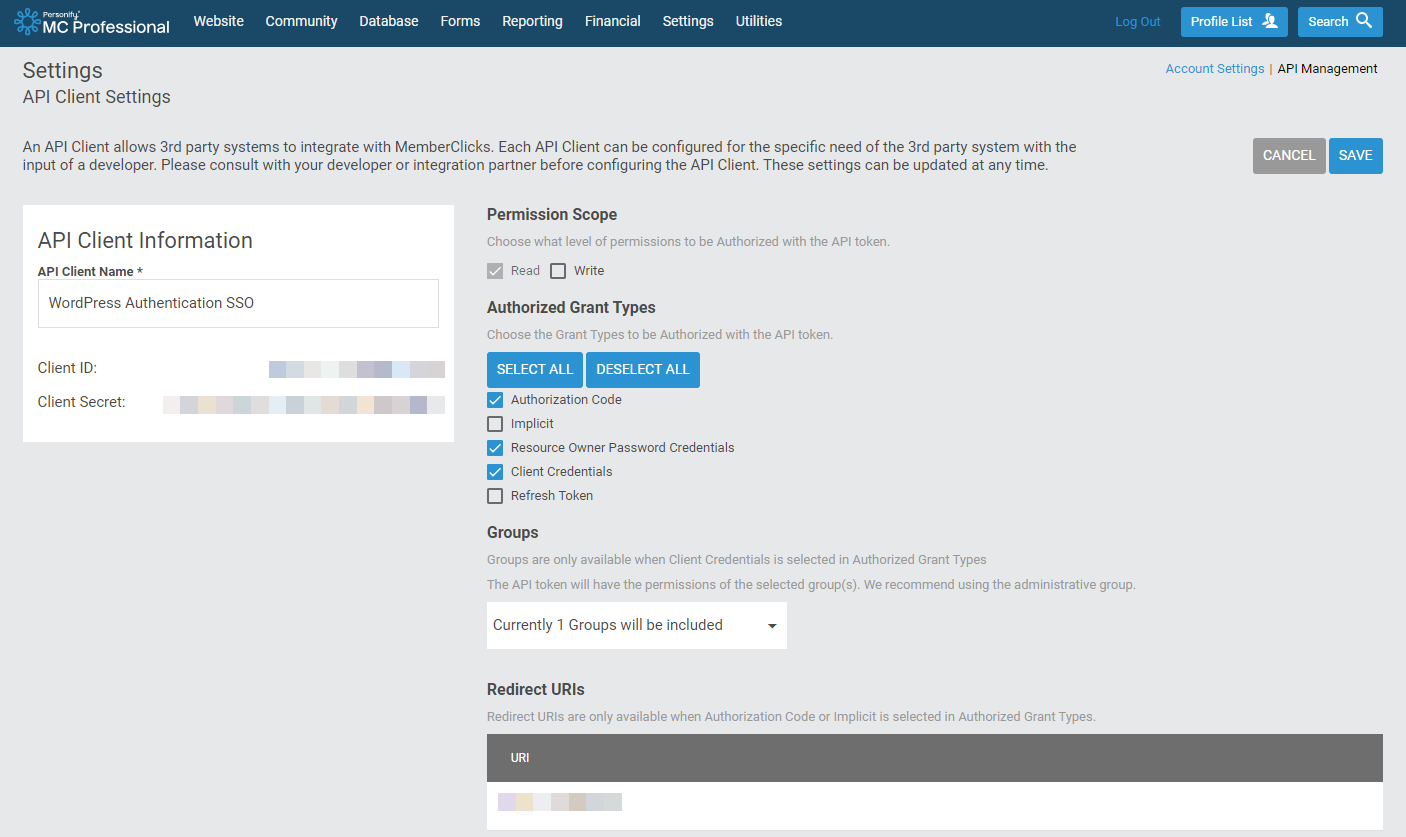This screenshot has height=837, width=1406.
Task: Click the SAVE button
Action: pos(1355,155)
